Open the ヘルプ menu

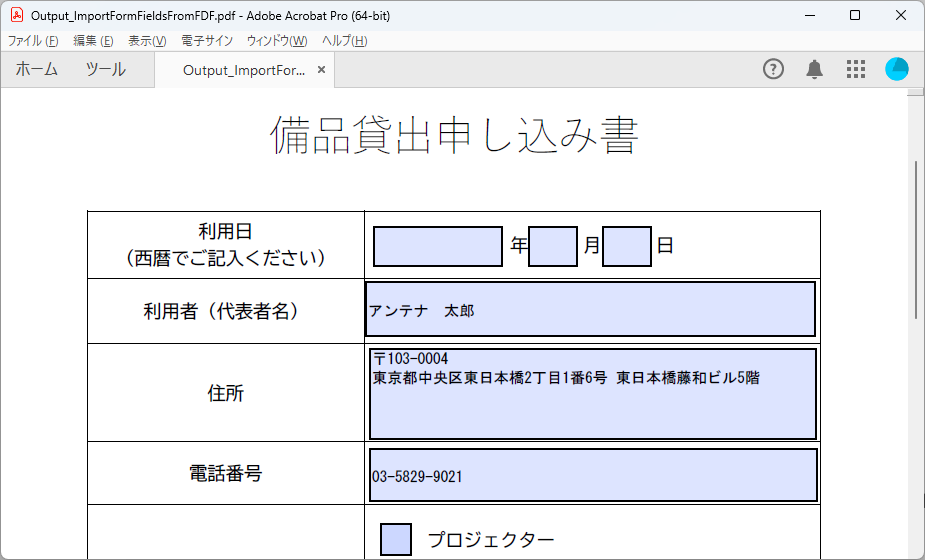coord(345,41)
